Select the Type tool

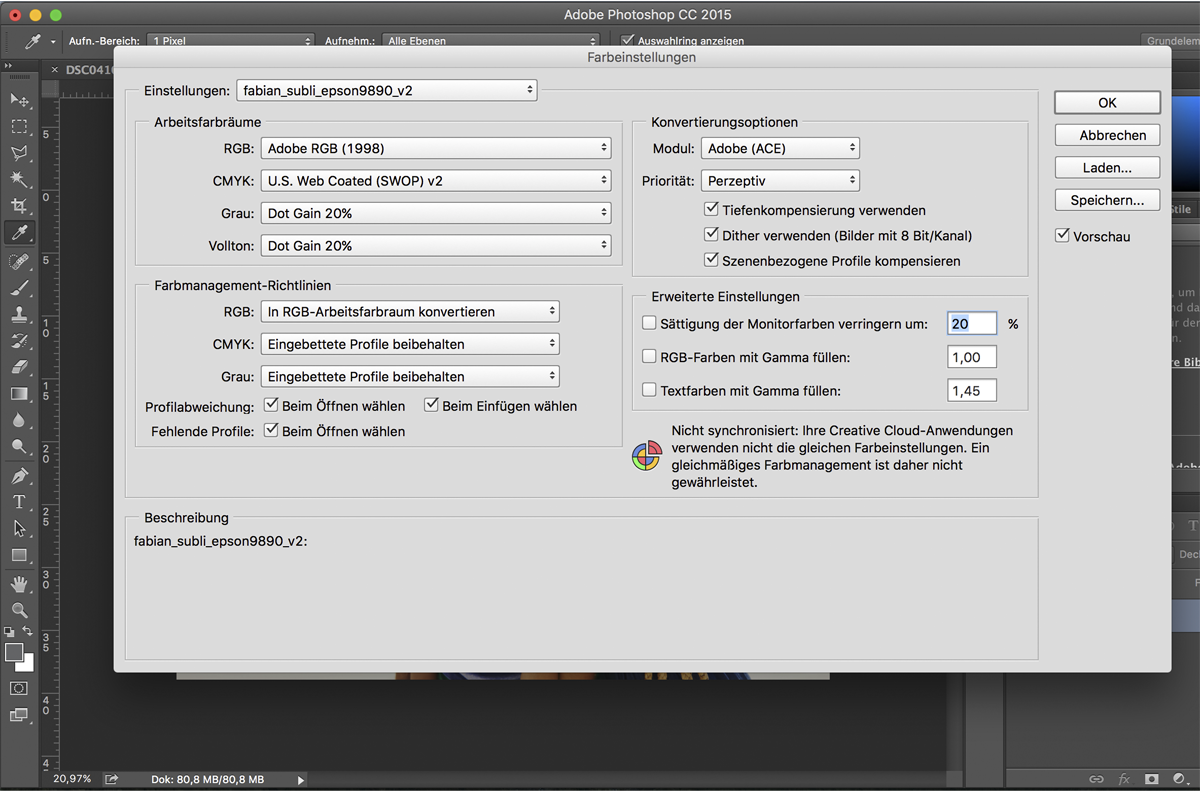click(19, 502)
